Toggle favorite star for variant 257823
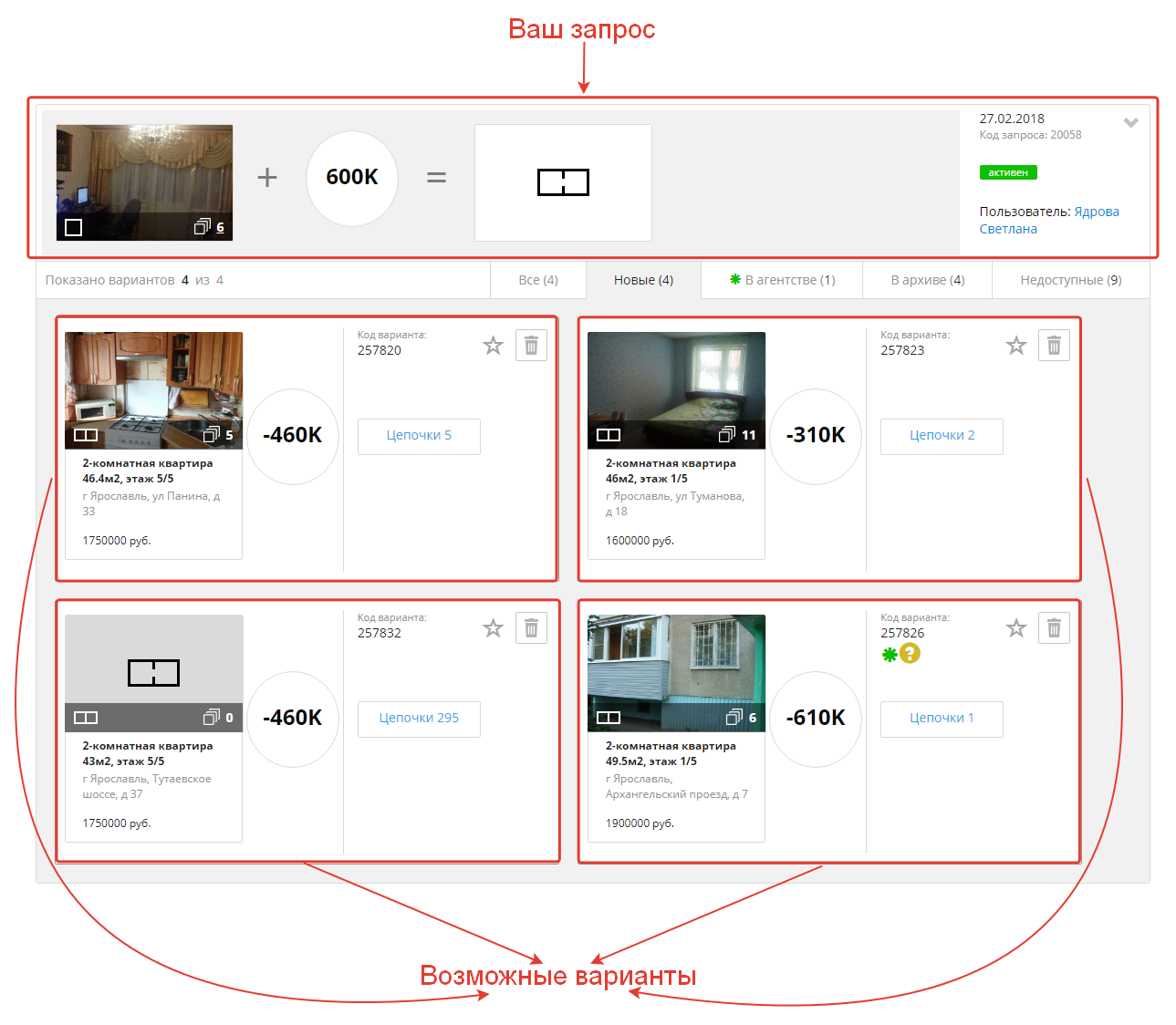 (x=1015, y=346)
